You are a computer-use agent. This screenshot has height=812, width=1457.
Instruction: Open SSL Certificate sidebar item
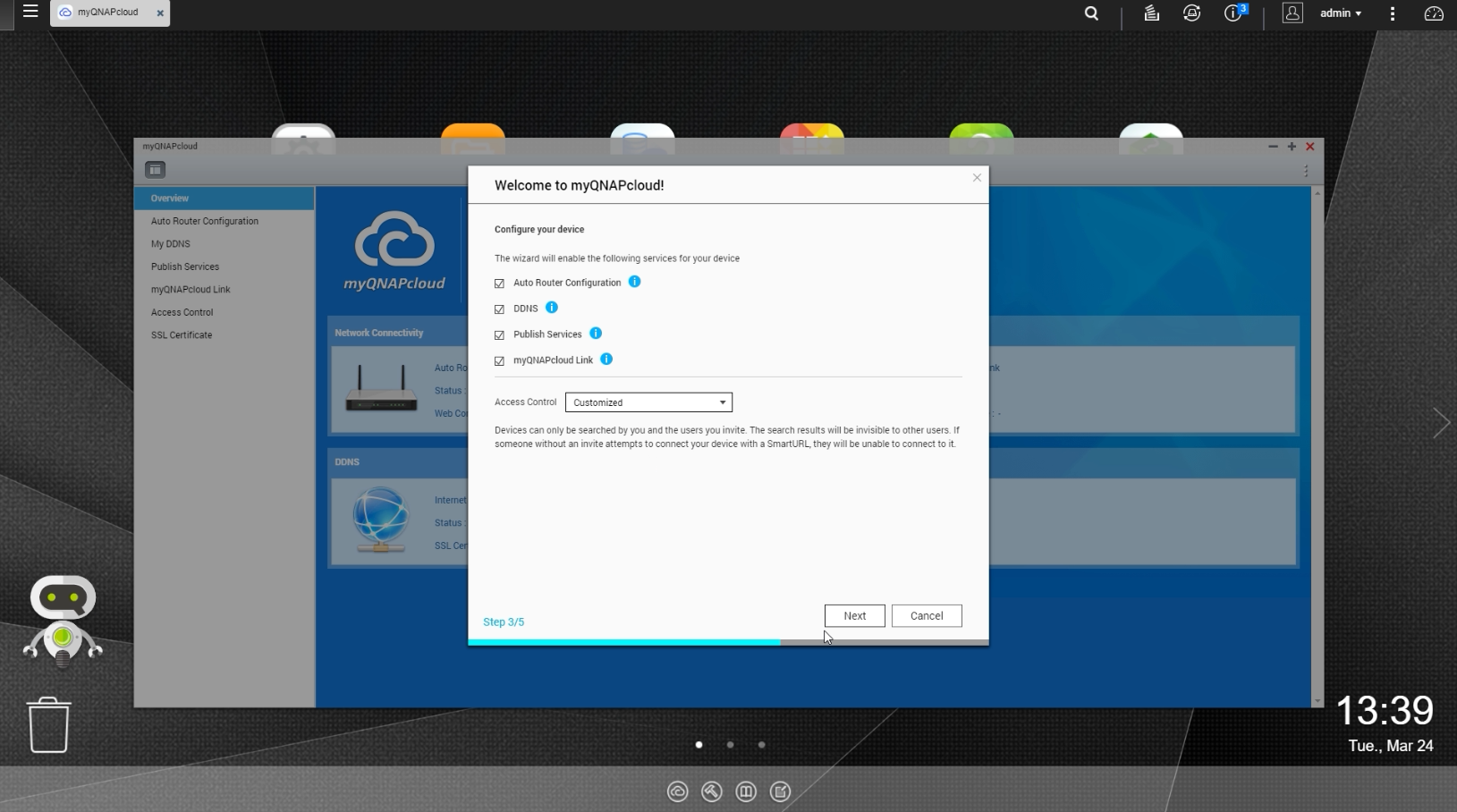click(224, 335)
